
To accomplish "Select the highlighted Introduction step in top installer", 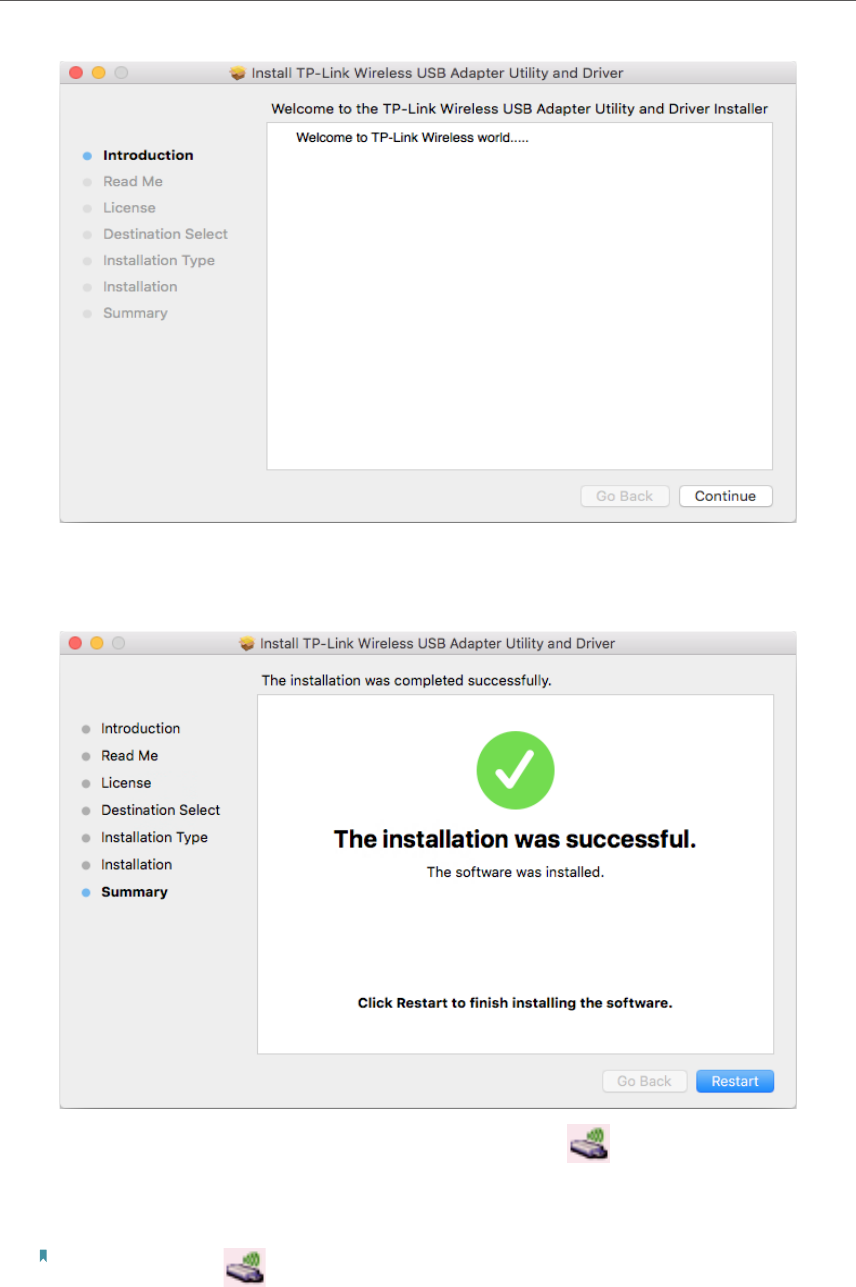I will (x=148, y=155).
